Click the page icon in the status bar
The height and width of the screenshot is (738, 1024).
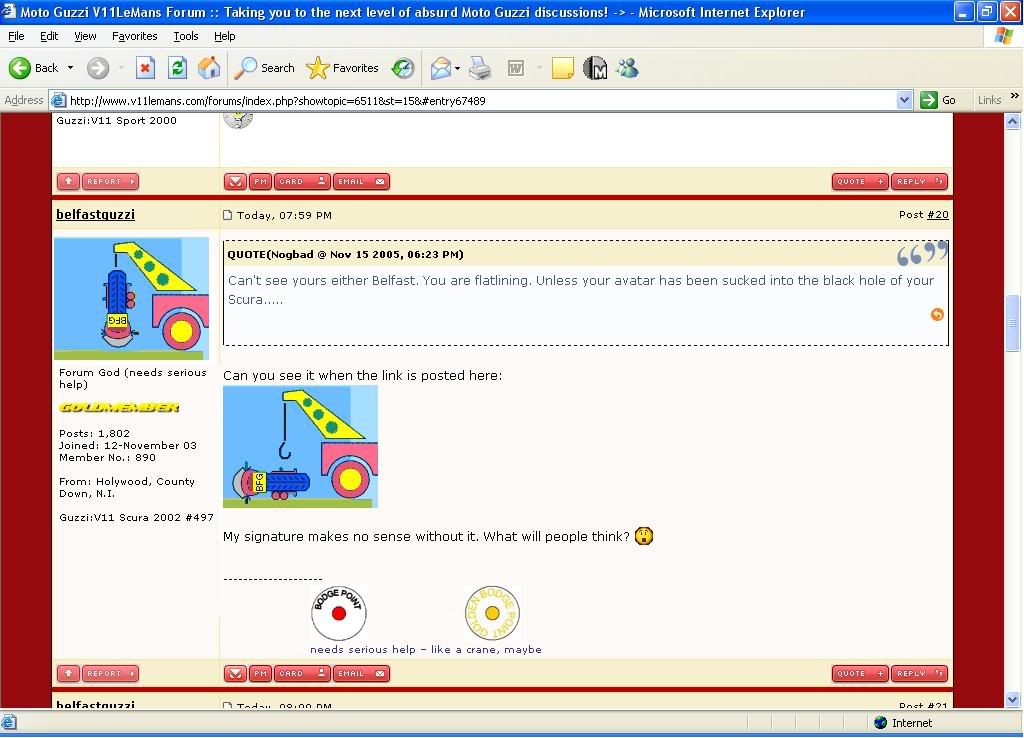8,722
